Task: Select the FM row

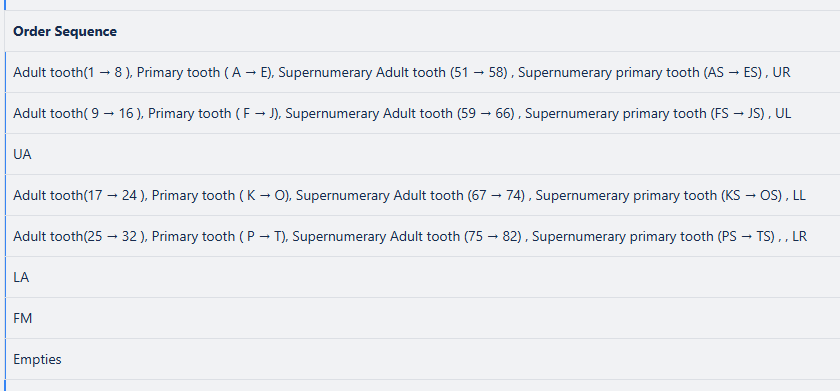Action: coord(422,319)
